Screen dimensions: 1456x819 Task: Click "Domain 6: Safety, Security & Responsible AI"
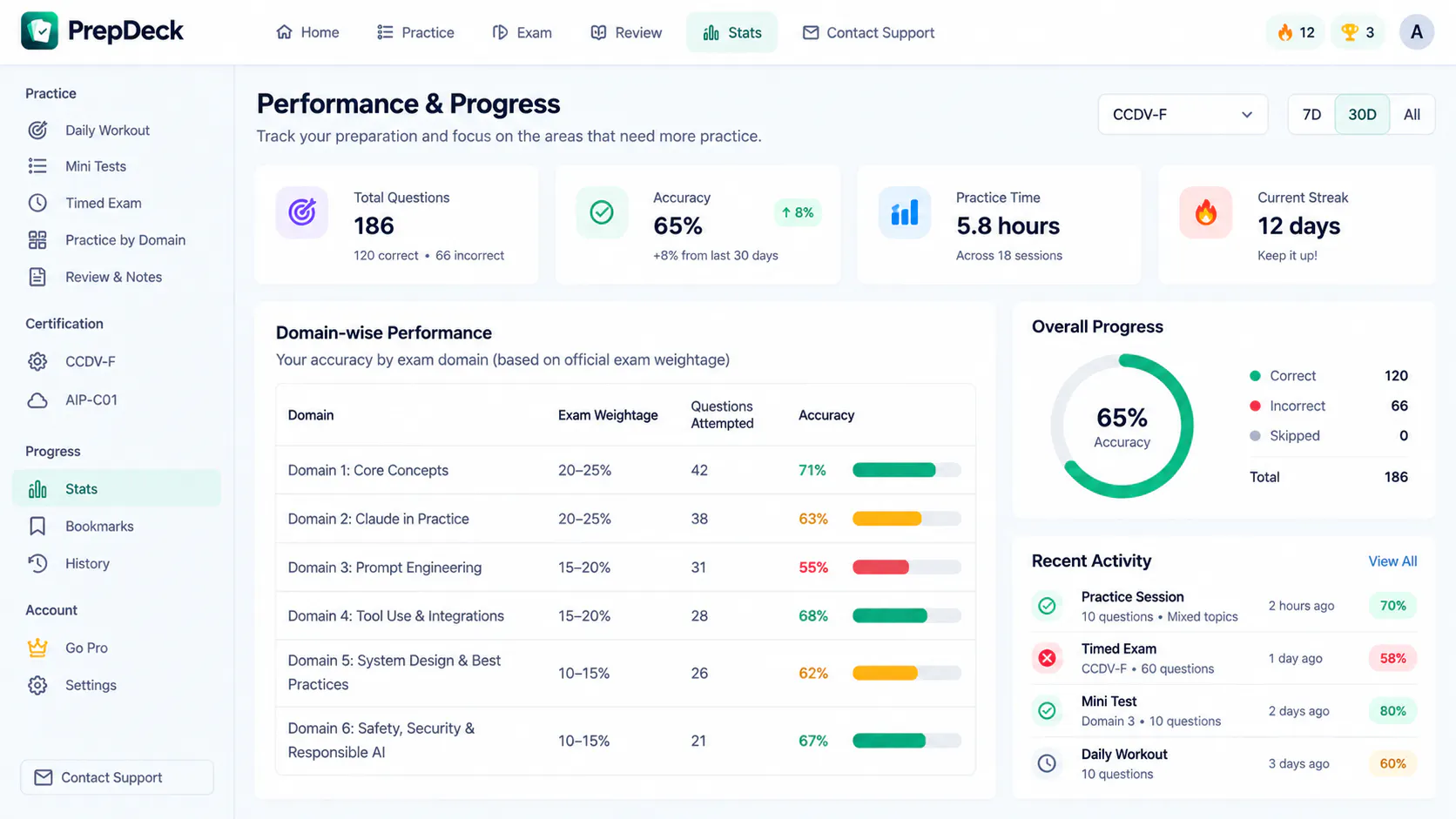coord(381,740)
